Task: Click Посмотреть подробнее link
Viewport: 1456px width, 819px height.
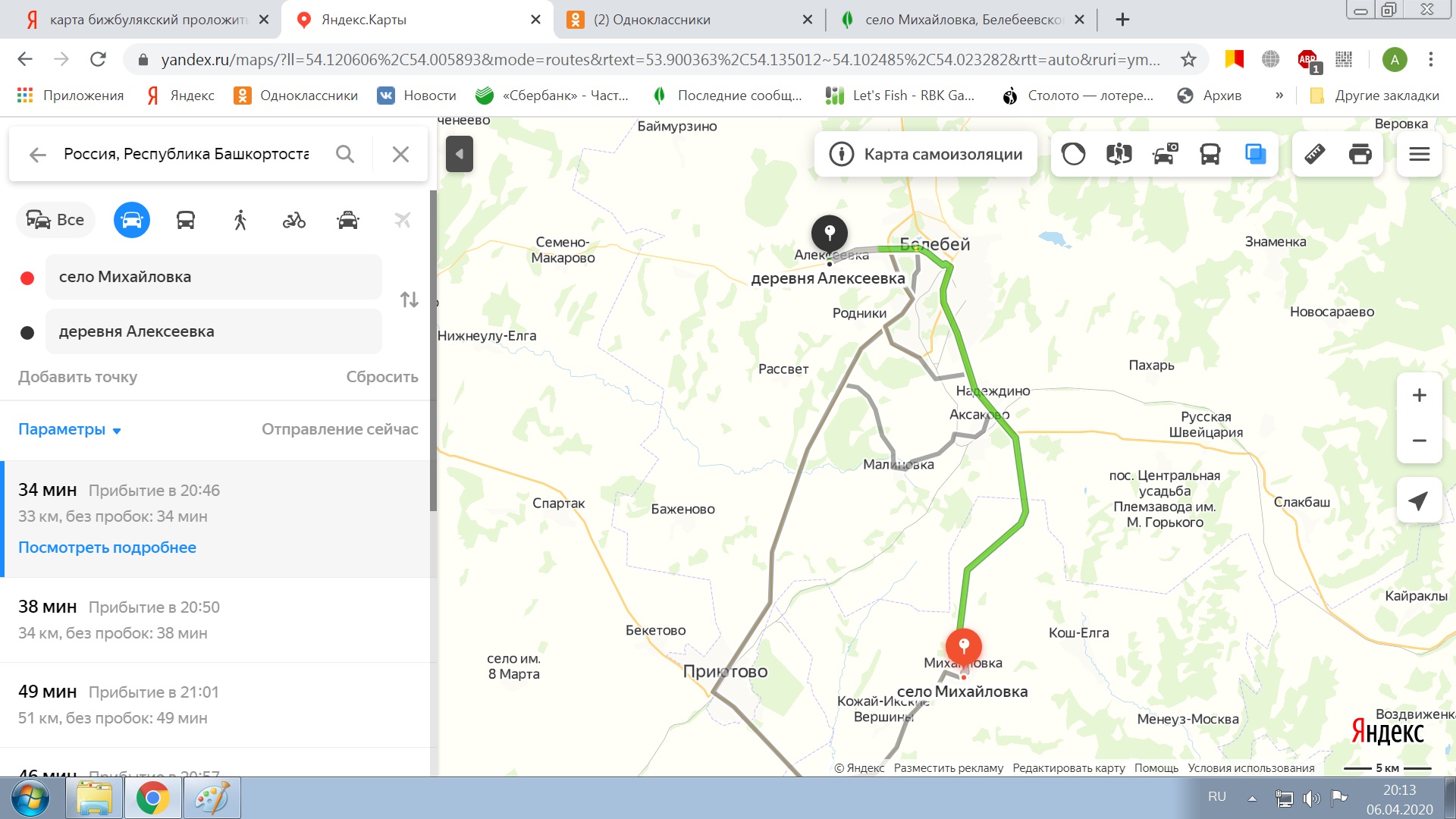Action: pyautogui.click(x=107, y=548)
